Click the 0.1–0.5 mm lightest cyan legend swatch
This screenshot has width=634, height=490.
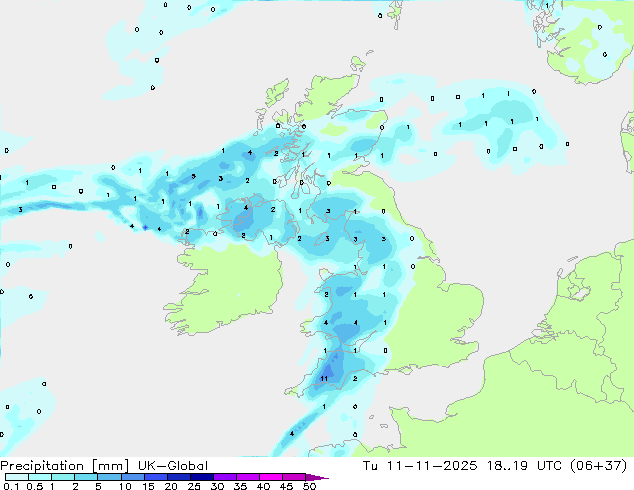(17, 477)
